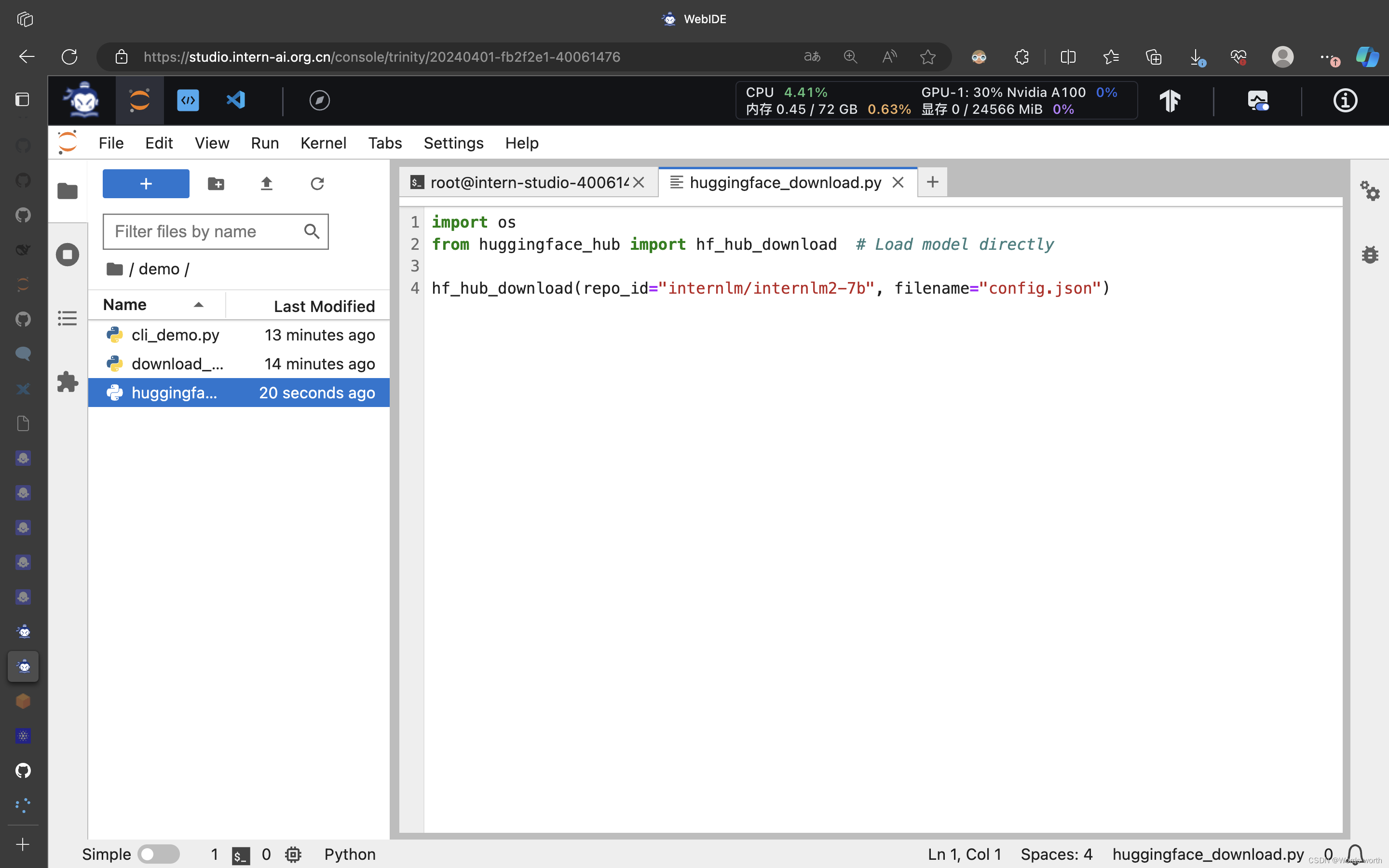Switch to root@intern-studio terminal tab
The image size is (1389, 868).
click(528, 183)
